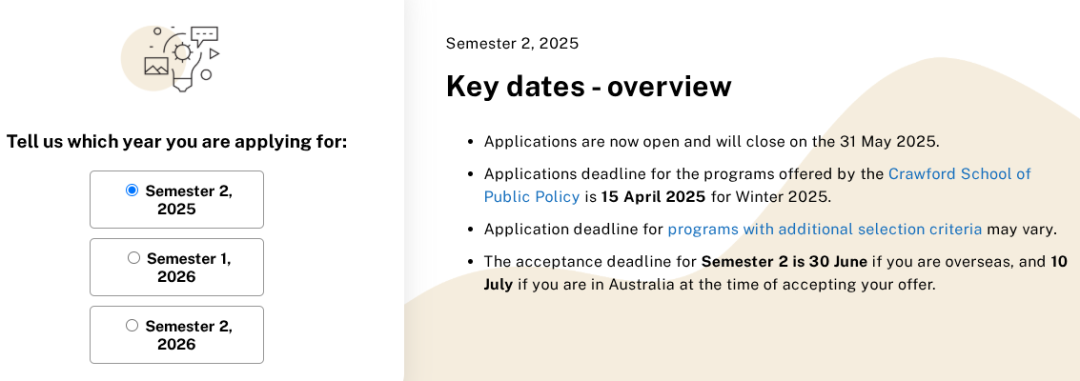Click the Semester 1, 2026 option label text
This screenshot has width=1080, height=381.
click(189, 267)
